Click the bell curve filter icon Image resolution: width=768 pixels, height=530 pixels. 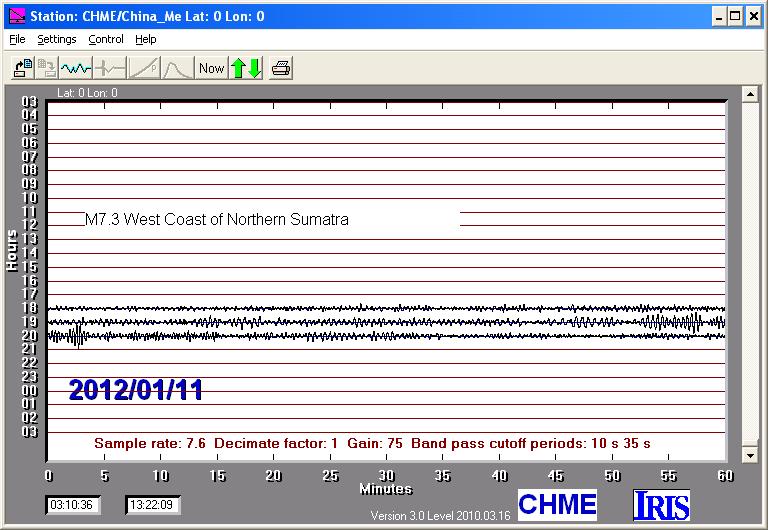tap(178, 68)
